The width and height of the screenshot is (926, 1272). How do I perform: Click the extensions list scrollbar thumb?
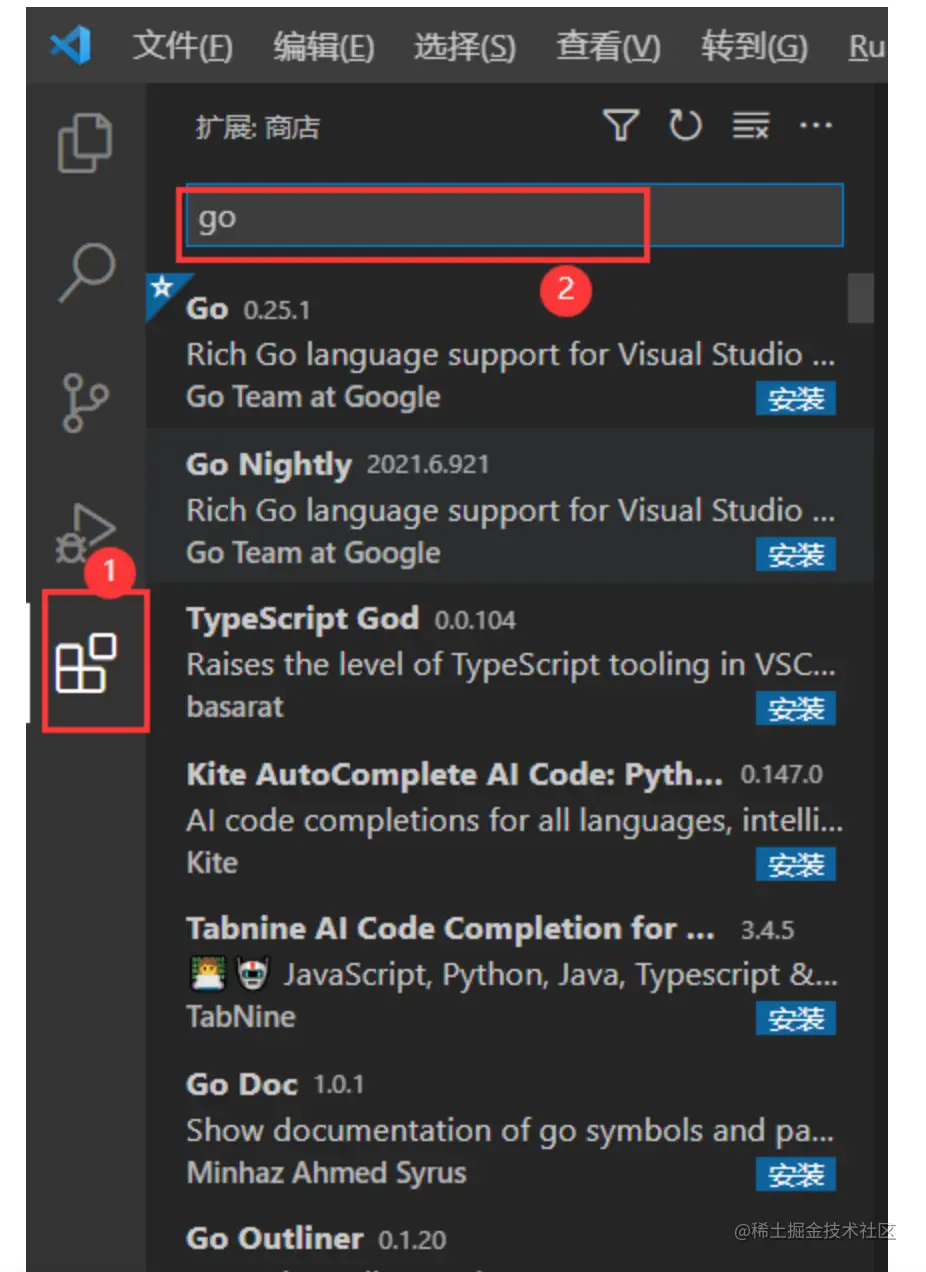860,298
